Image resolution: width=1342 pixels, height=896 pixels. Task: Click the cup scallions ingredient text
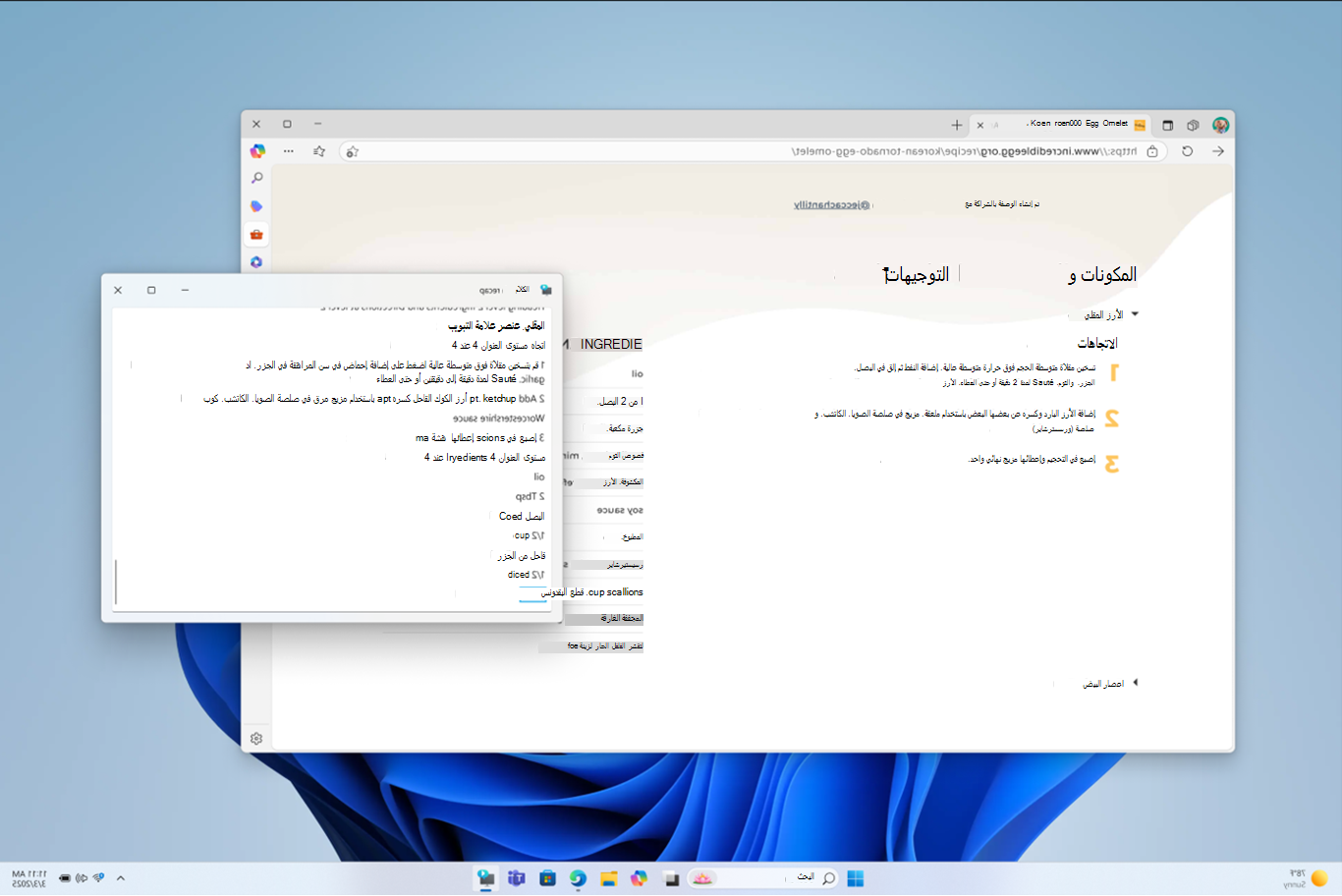click(615, 592)
